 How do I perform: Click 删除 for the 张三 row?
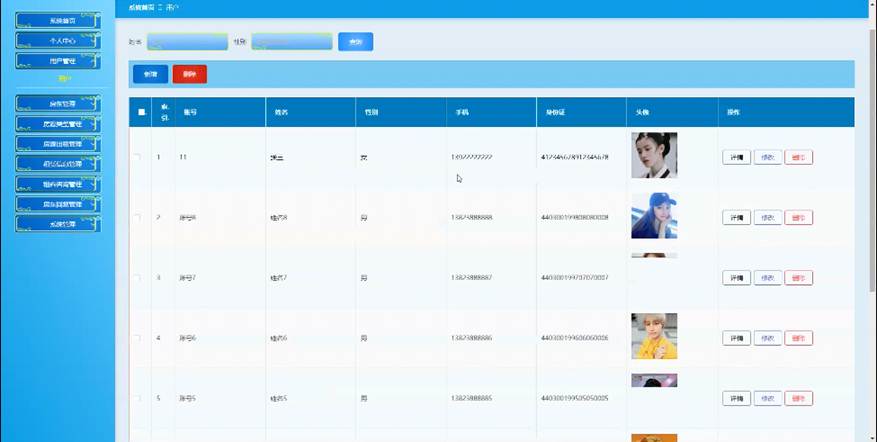pos(799,157)
